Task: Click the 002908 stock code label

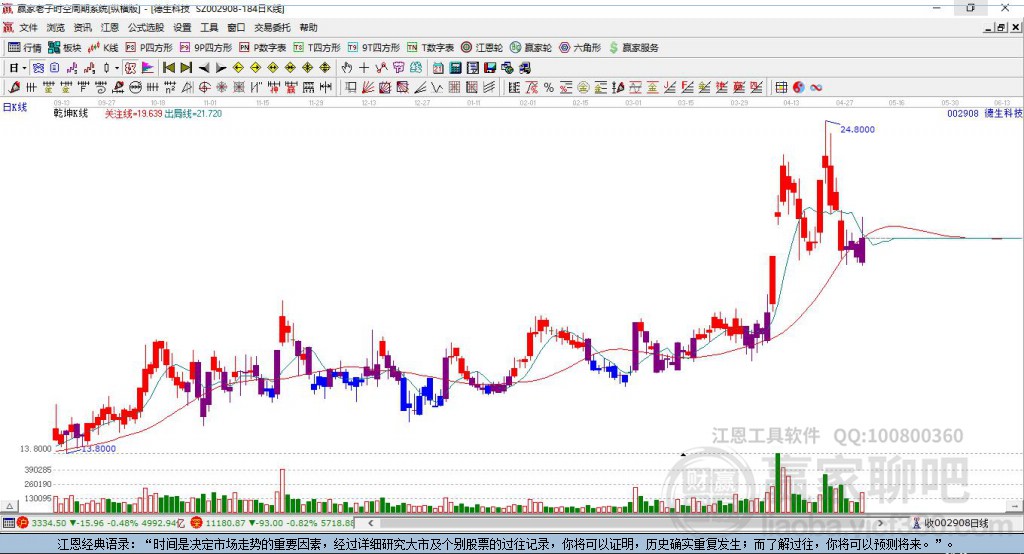Action: (x=961, y=114)
